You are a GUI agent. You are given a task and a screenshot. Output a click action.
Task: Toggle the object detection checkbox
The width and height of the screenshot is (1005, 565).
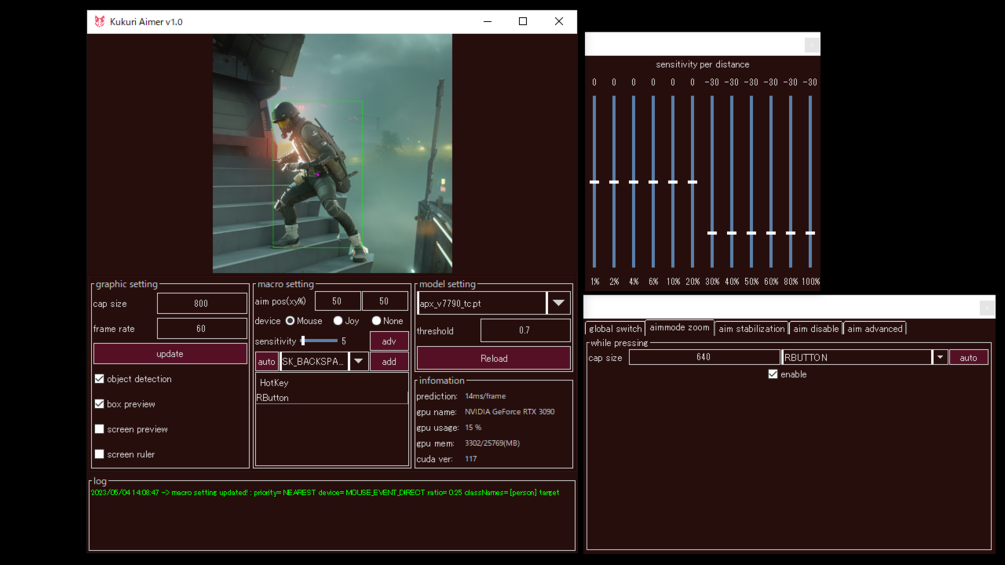99,379
